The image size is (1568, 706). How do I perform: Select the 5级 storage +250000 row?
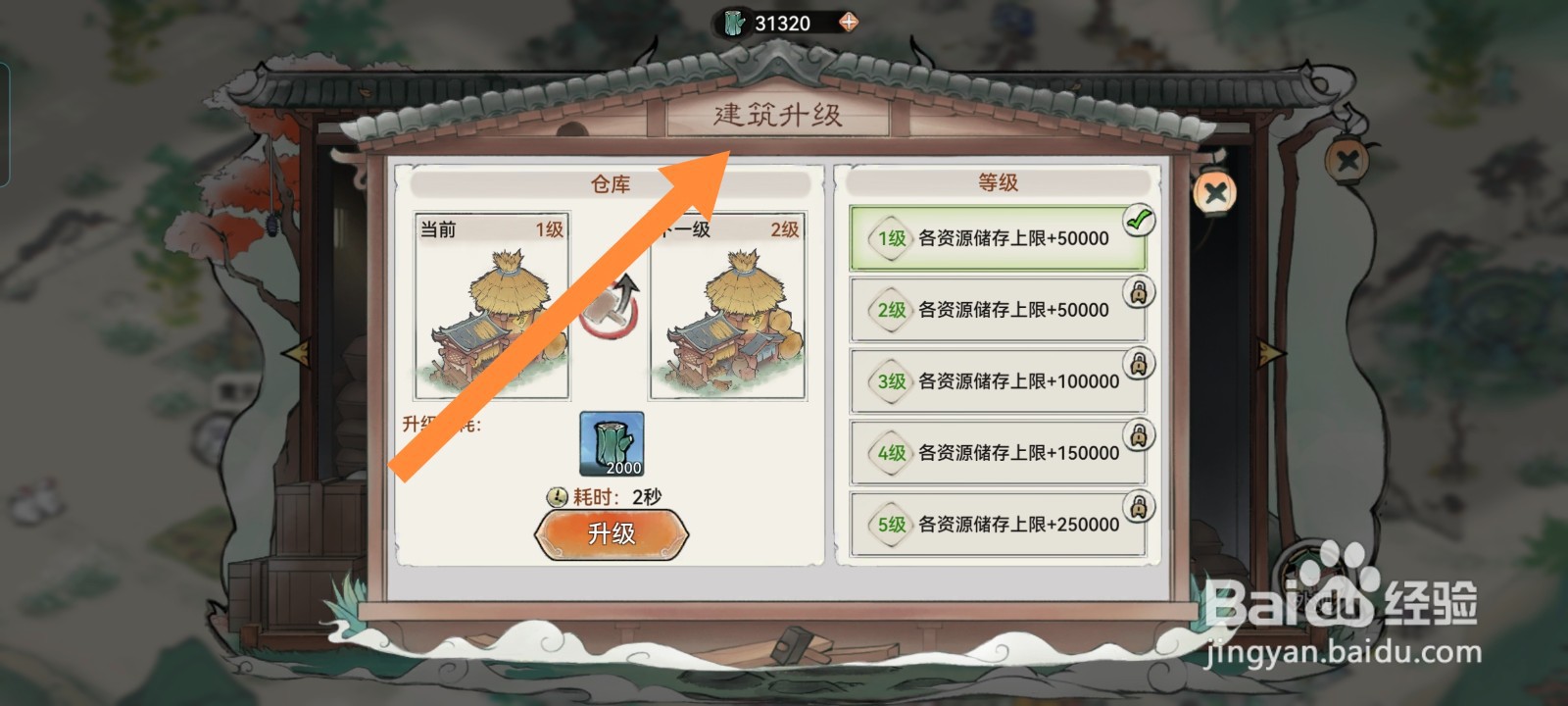(998, 525)
